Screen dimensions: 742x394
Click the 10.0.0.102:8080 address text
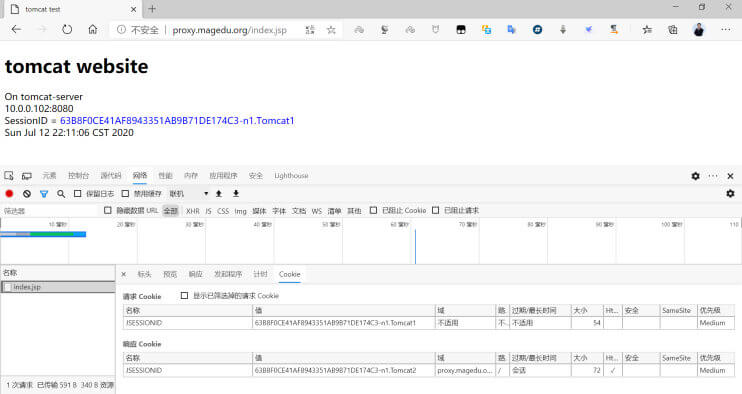tap(39, 108)
